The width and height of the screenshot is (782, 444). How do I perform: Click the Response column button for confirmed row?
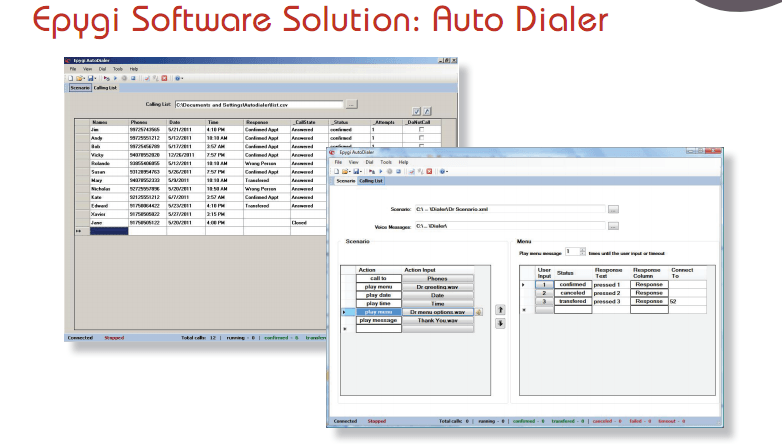tap(647, 284)
